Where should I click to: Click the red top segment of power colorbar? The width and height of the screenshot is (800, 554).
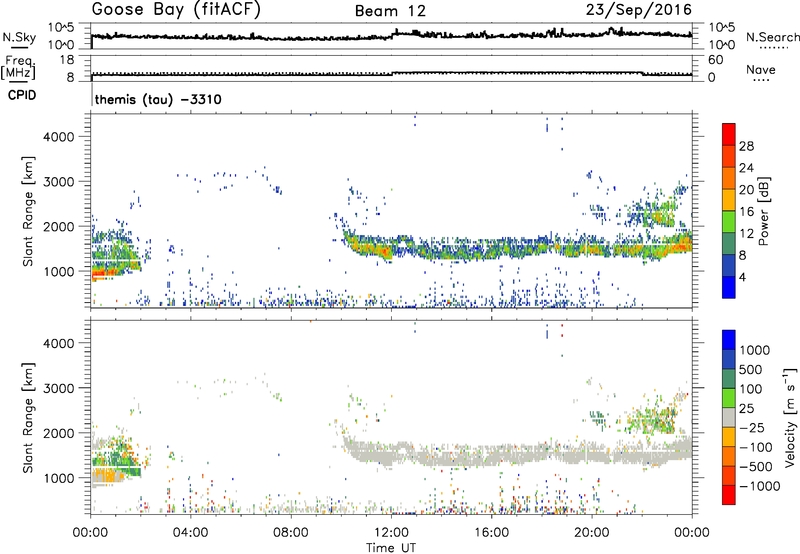pos(729,134)
